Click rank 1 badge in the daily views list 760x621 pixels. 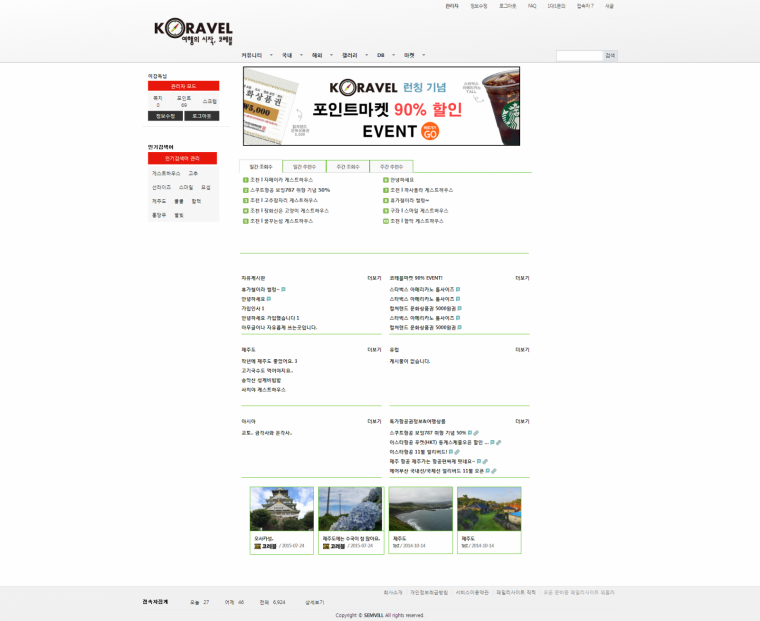[246, 180]
